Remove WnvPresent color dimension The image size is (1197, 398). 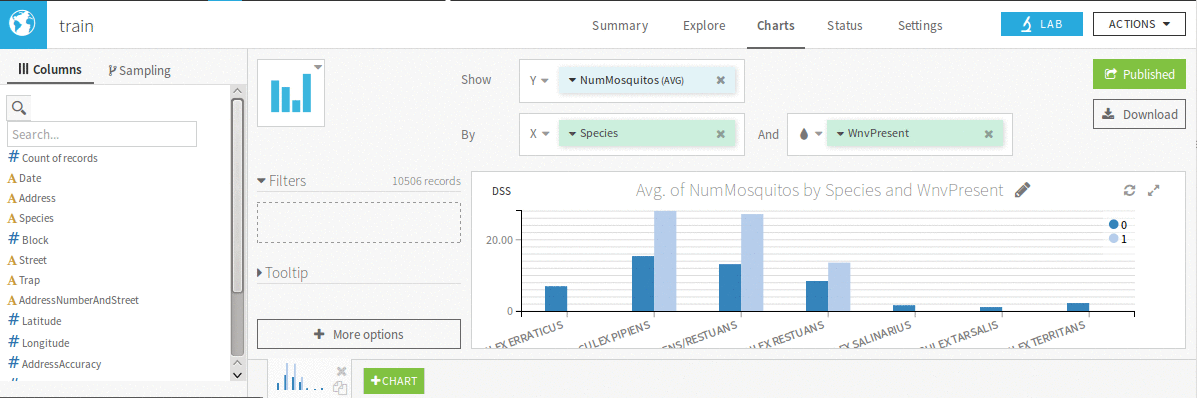pos(989,134)
